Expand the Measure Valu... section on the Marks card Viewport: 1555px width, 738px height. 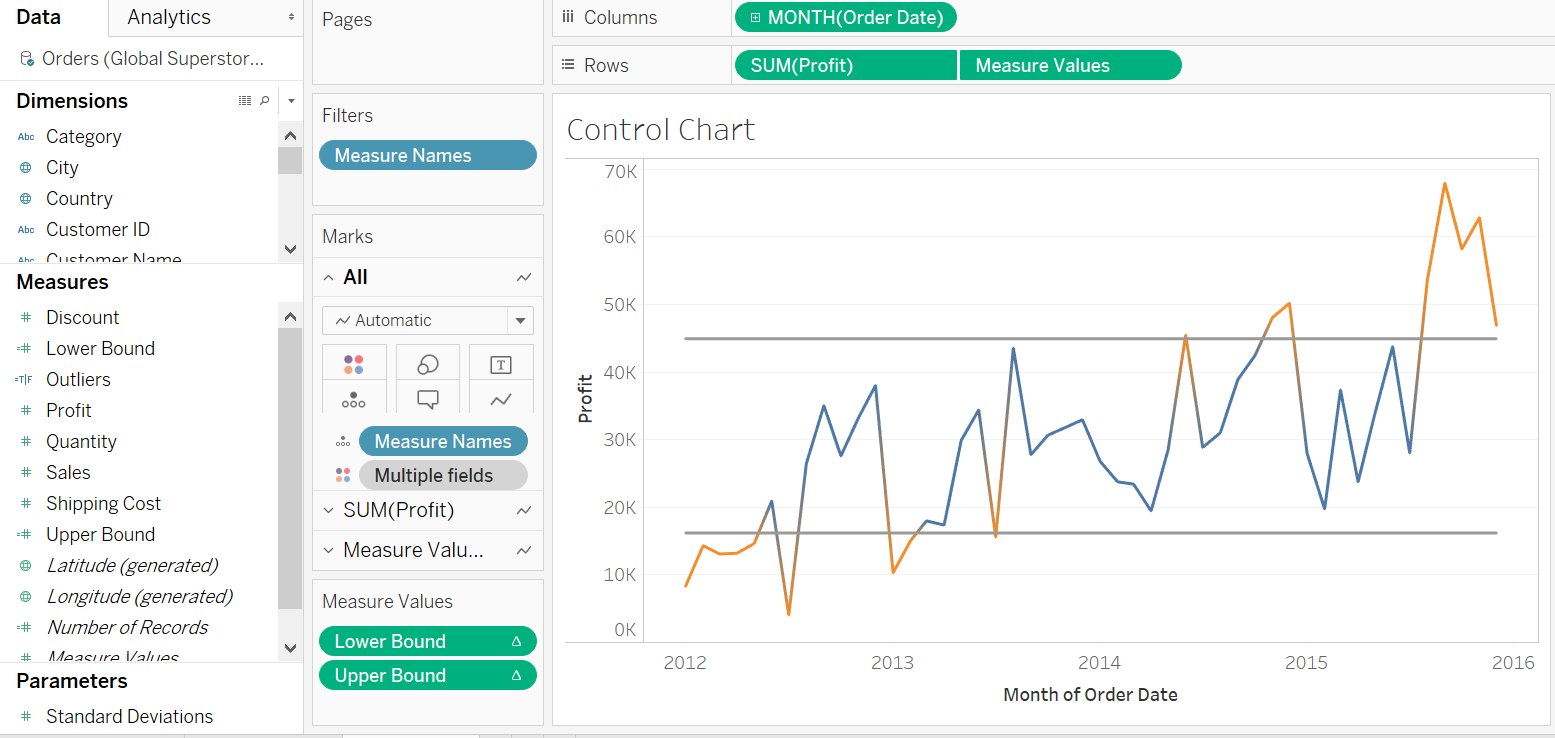pos(329,551)
